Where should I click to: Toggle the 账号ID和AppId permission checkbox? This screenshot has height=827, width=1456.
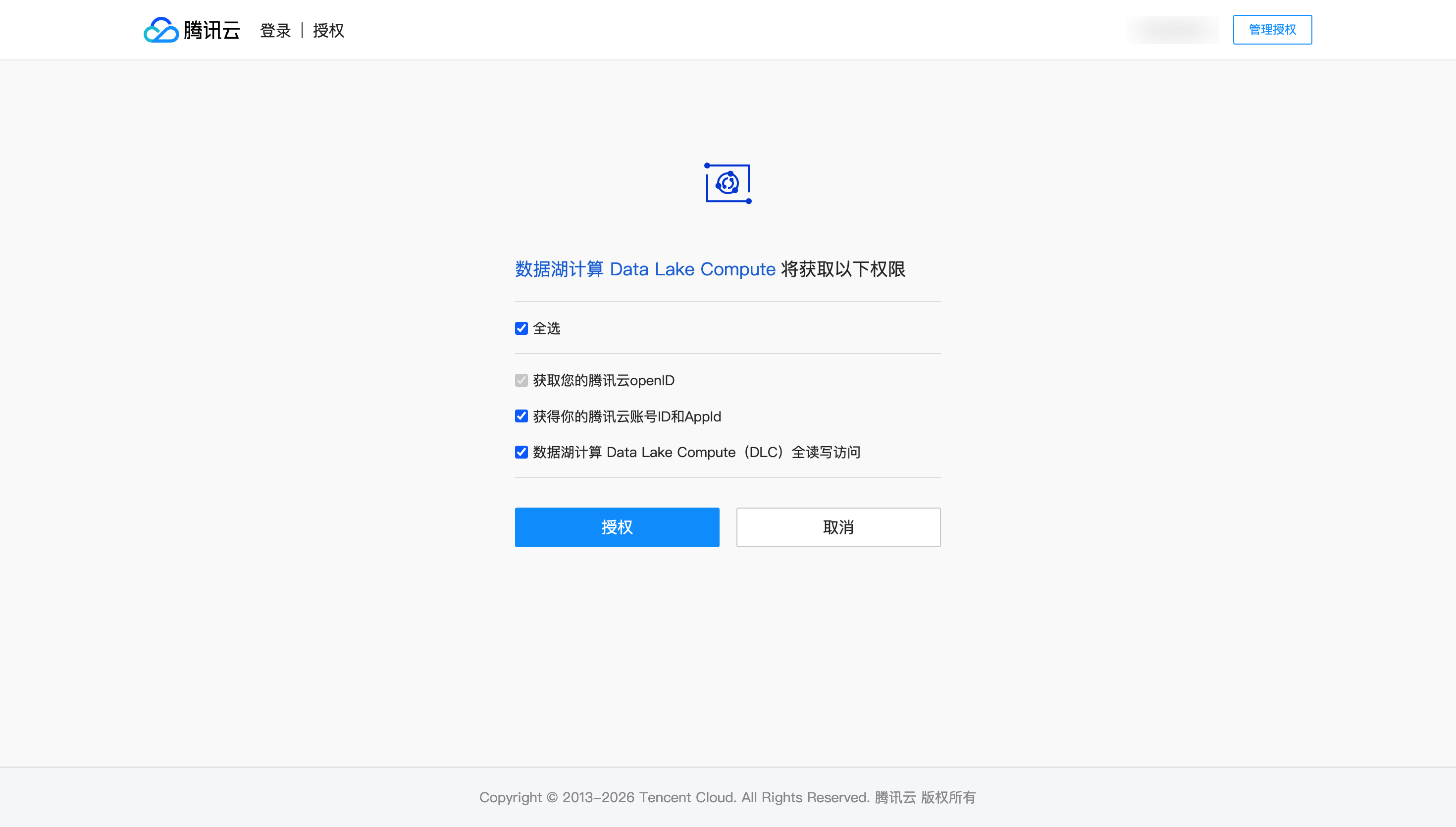pyautogui.click(x=521, y=416)
